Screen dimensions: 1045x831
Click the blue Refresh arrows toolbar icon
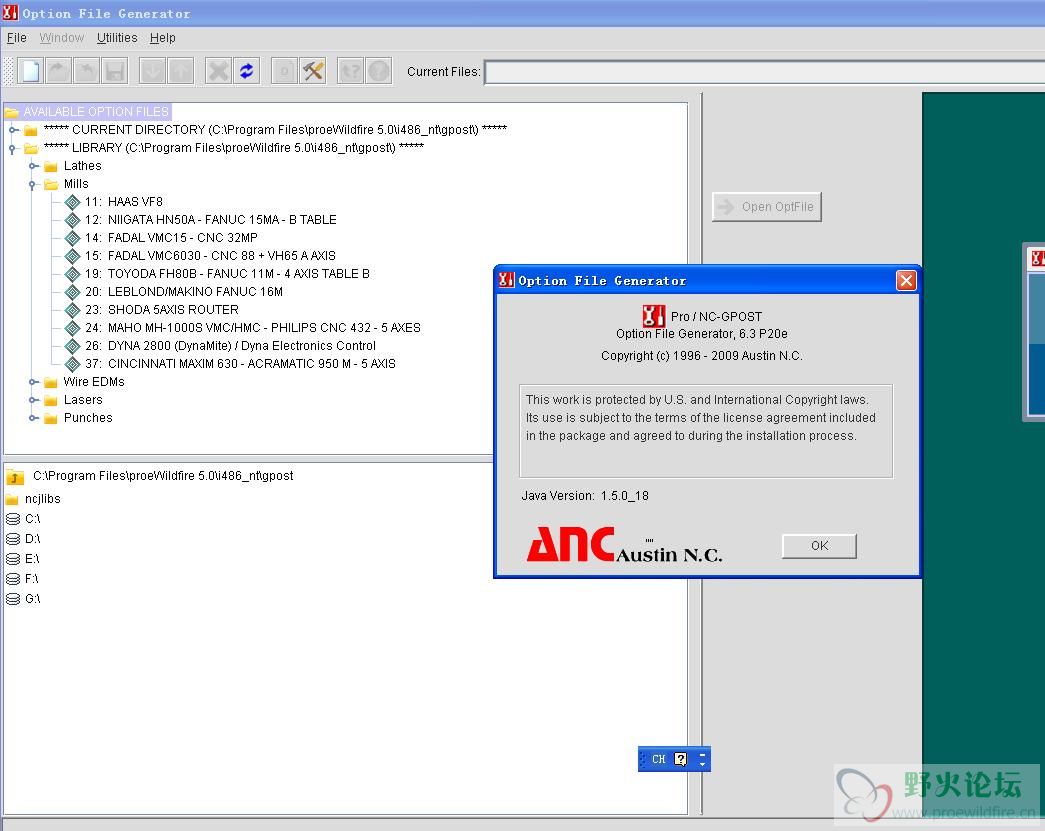click(x=247, y=71)
